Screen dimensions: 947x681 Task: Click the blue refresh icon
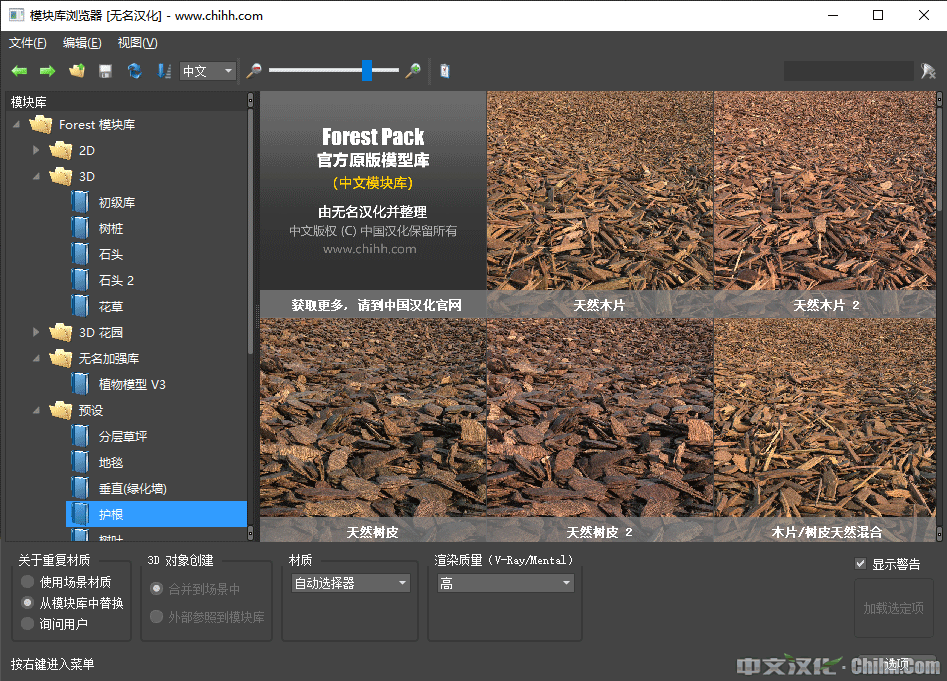point(134,71)
